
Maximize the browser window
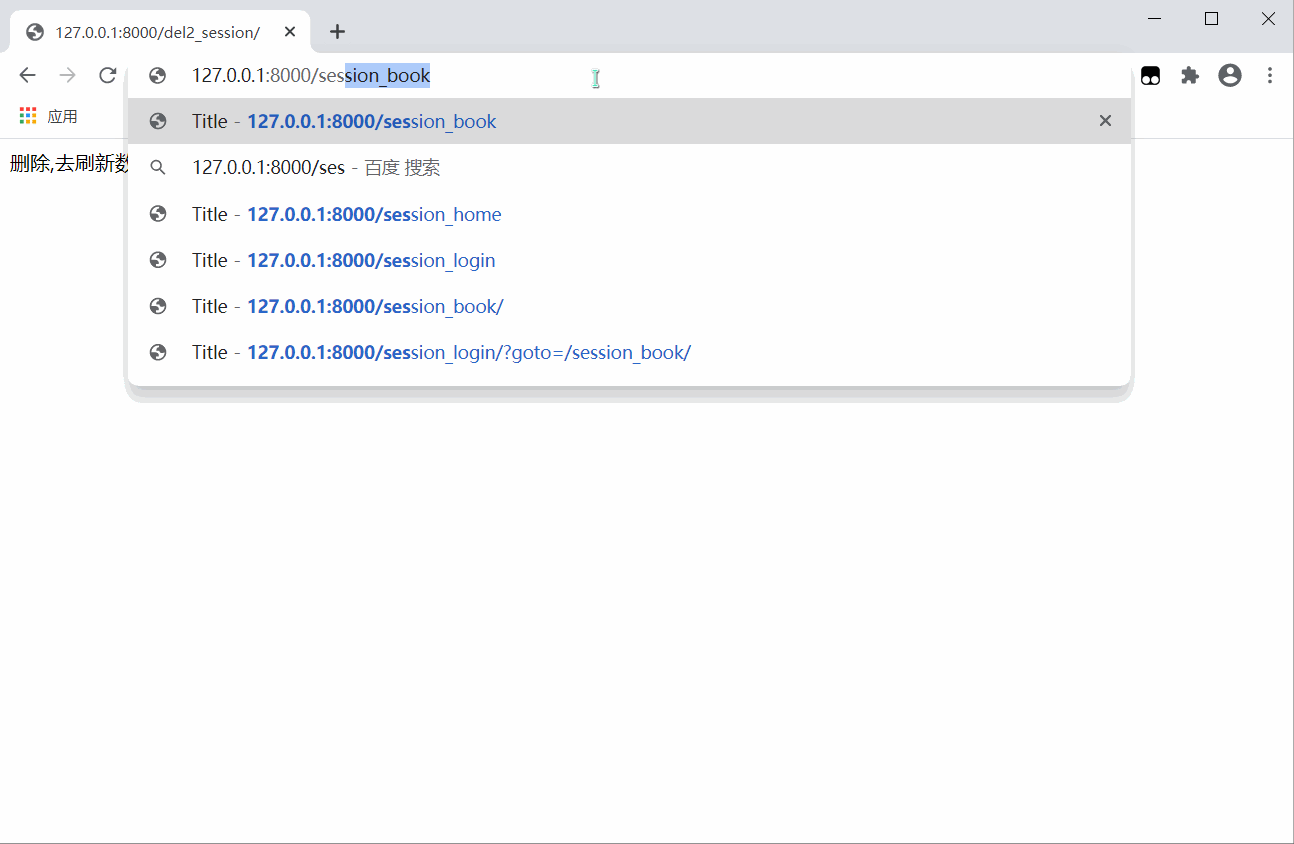[x=1211, y=18]
